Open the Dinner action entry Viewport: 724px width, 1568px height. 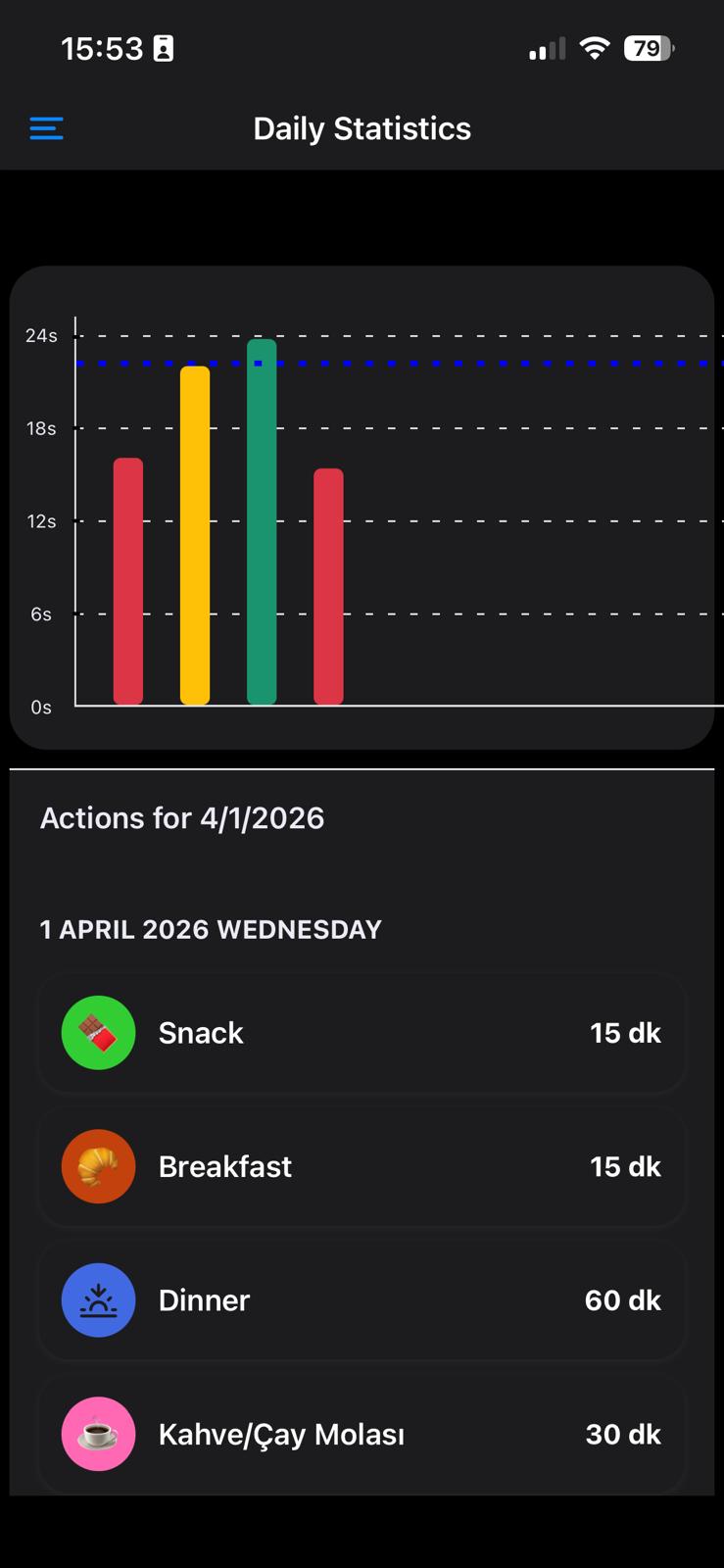(362, 1300)
